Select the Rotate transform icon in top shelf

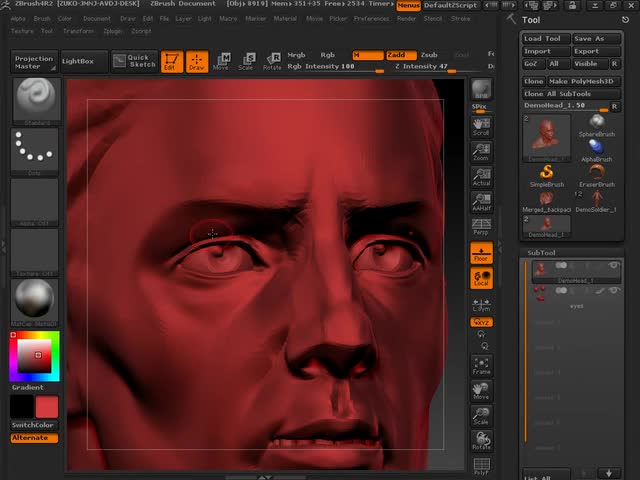tap(272, 62)
